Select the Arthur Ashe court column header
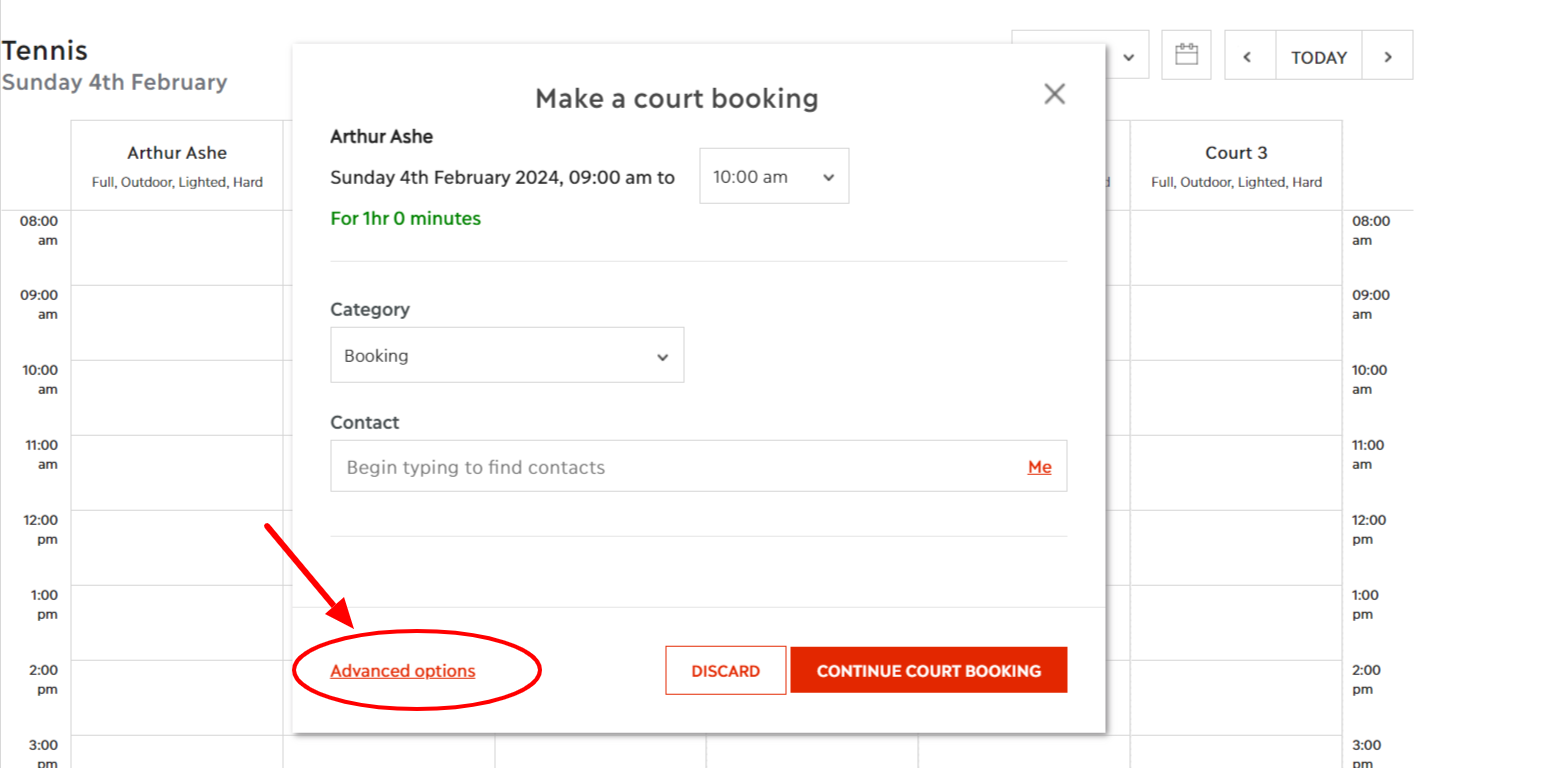 point(177,166)
